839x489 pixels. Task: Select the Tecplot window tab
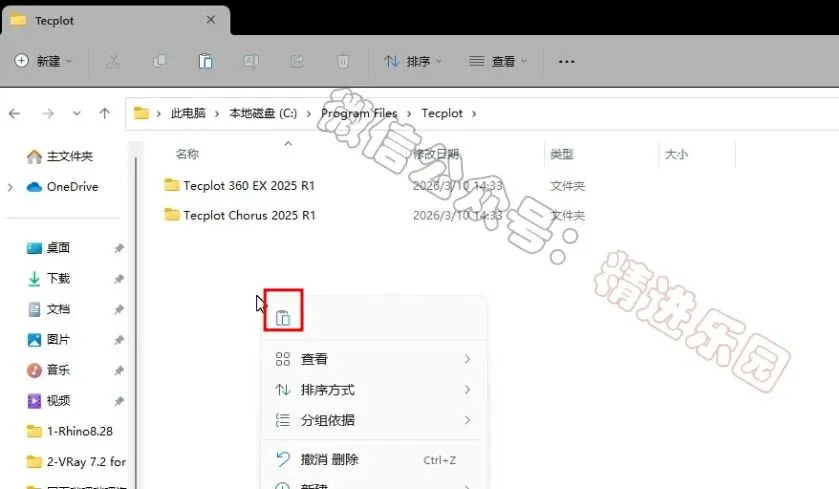pos(116,20)
